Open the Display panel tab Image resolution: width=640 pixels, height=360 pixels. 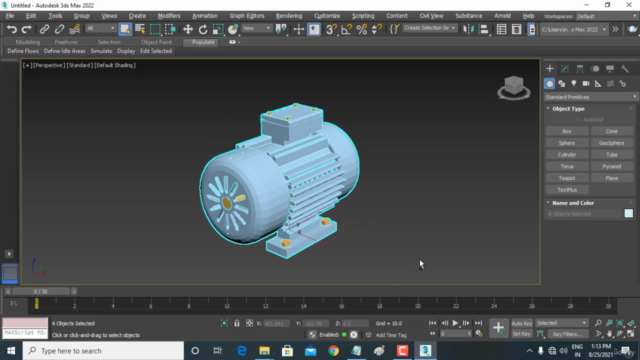[610, 69]
